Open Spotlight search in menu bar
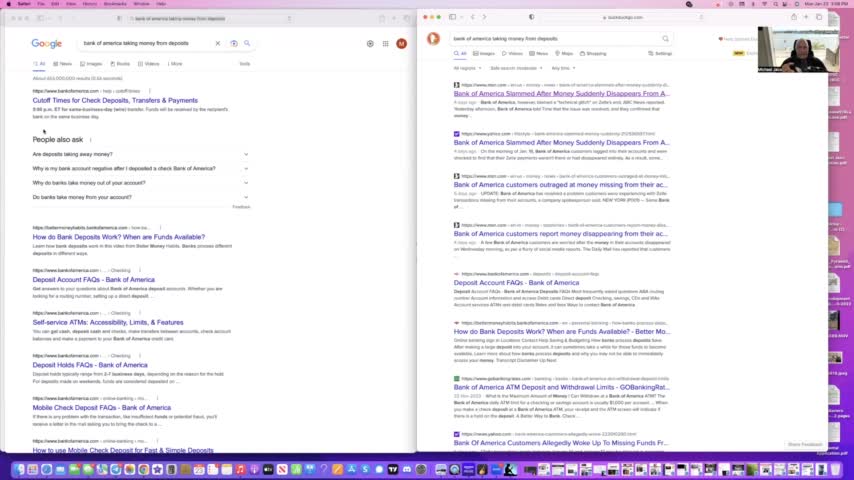Viewport: 854px width, 480px height. tap(775, 4)
